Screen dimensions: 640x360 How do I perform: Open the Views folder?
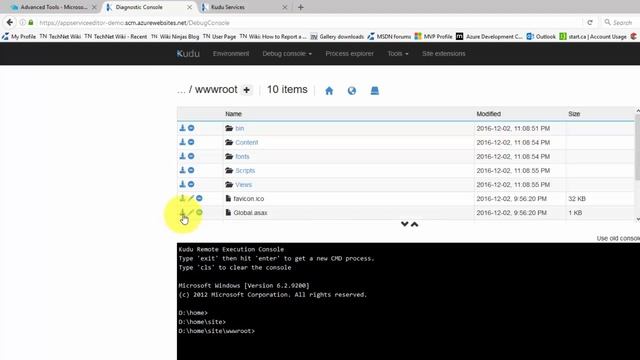pos(243,184)
